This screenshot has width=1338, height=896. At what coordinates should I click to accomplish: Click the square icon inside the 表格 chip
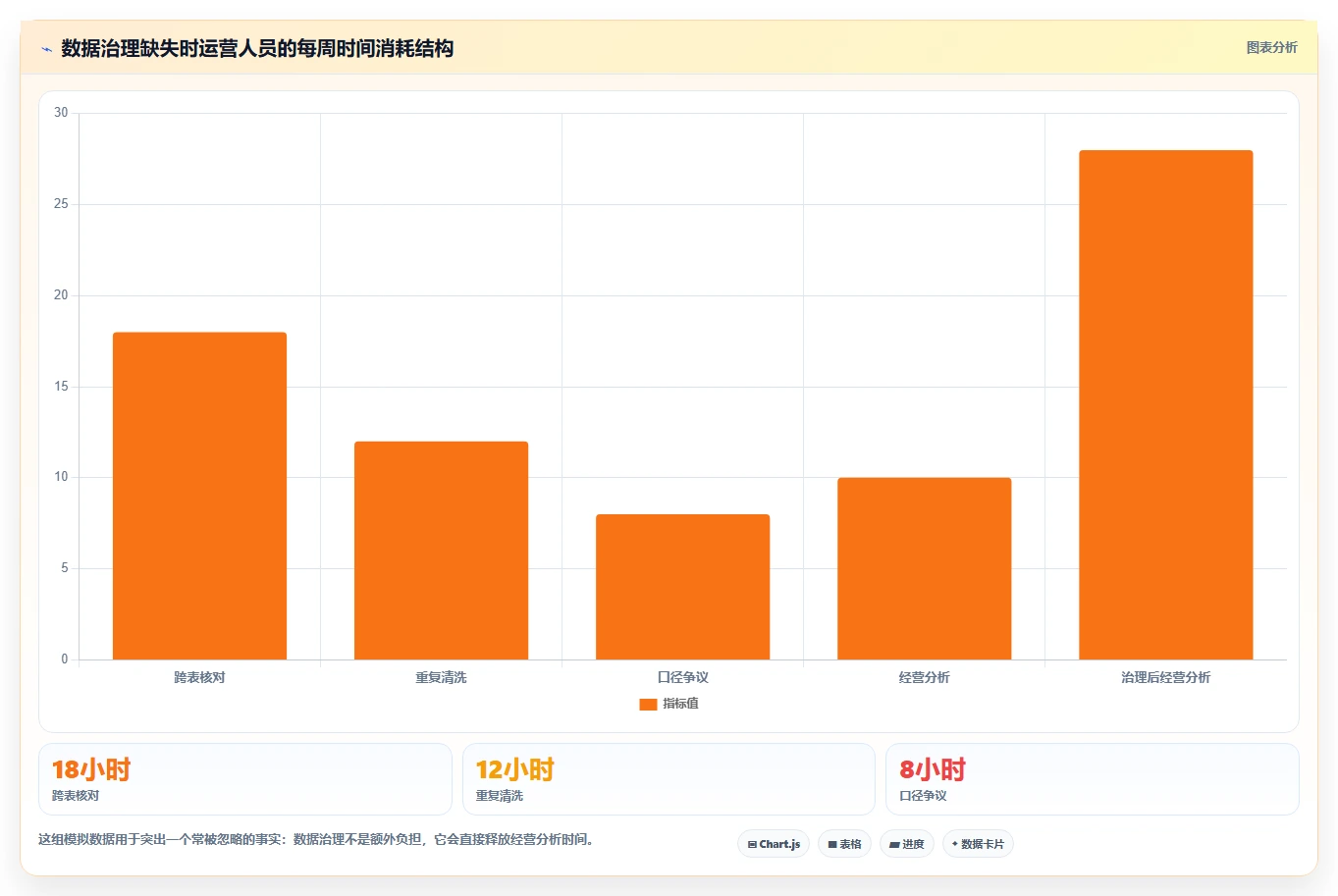pos(832,844)
